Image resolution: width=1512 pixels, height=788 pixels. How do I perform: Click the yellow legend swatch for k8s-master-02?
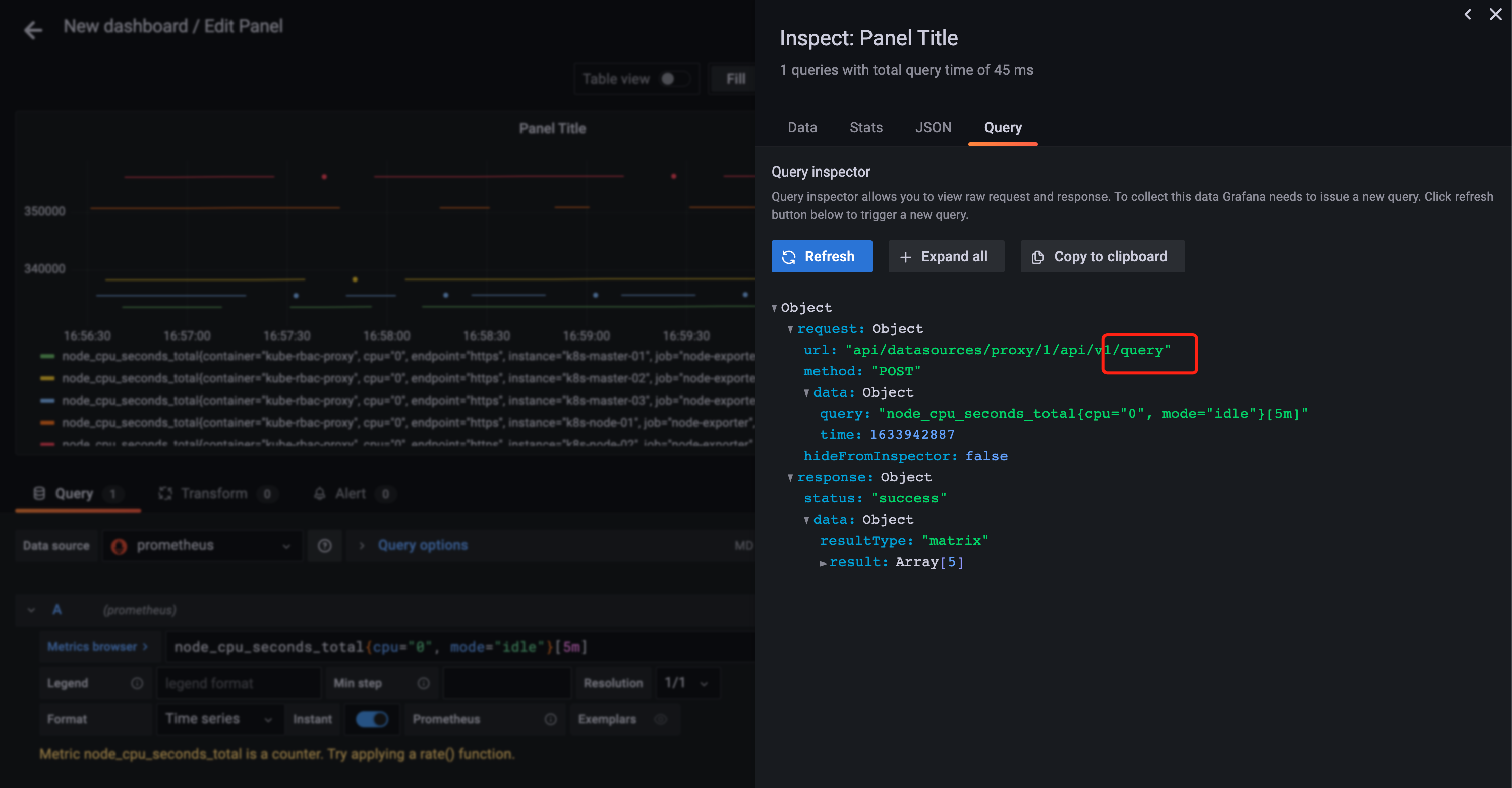coord(47,379)
